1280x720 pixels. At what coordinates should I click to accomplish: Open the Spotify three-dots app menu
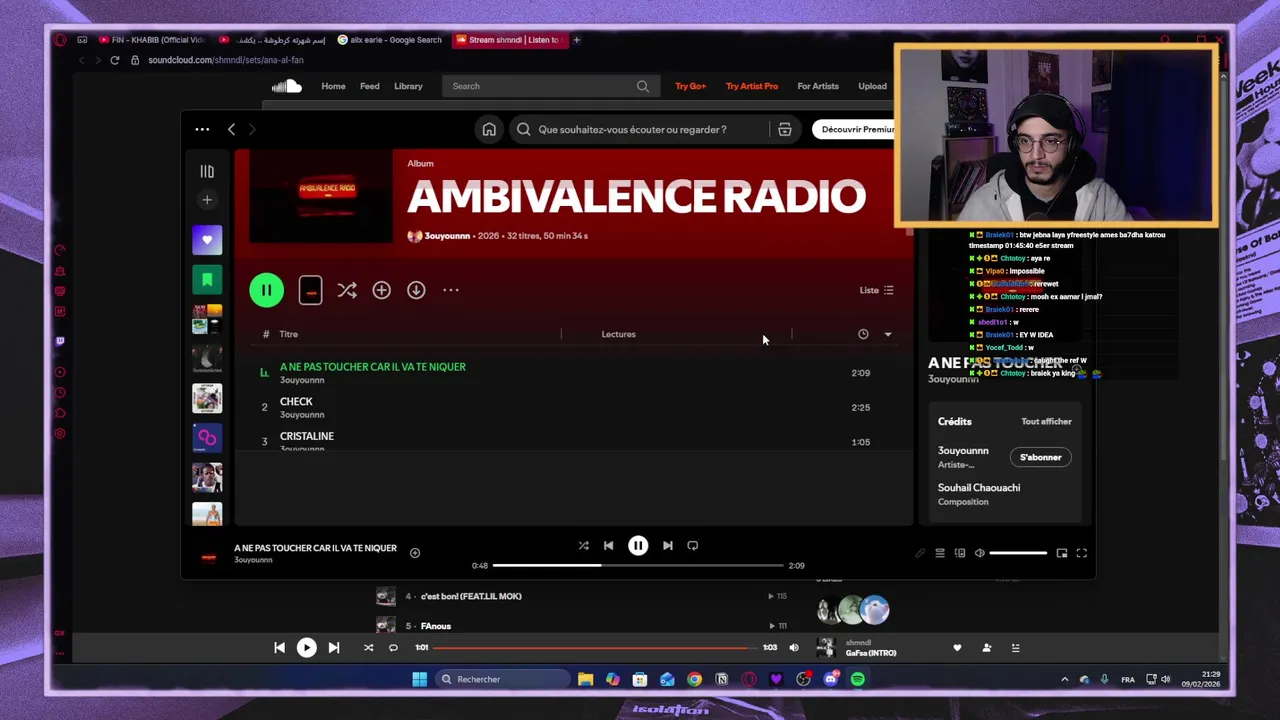[x=202, y=129]
